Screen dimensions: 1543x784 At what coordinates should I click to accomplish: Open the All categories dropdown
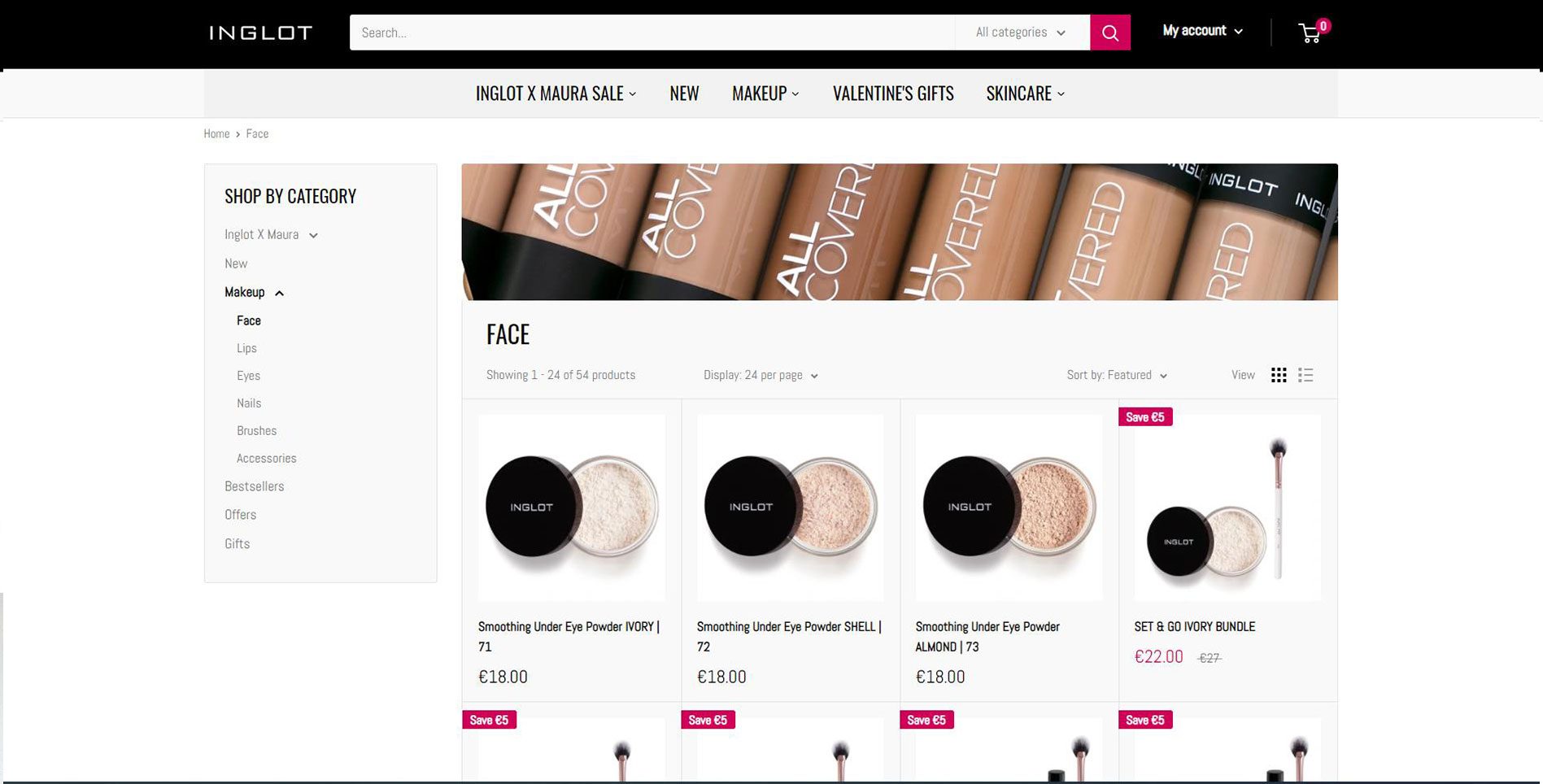(x=1022, y=33)
